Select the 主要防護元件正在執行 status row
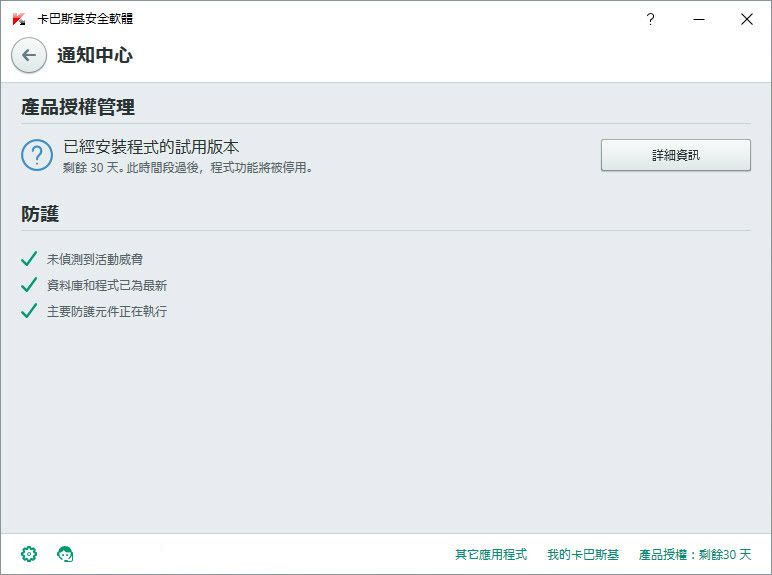Image resolution: width=772 pixels, height=575 pixels. tap(94, 311)
